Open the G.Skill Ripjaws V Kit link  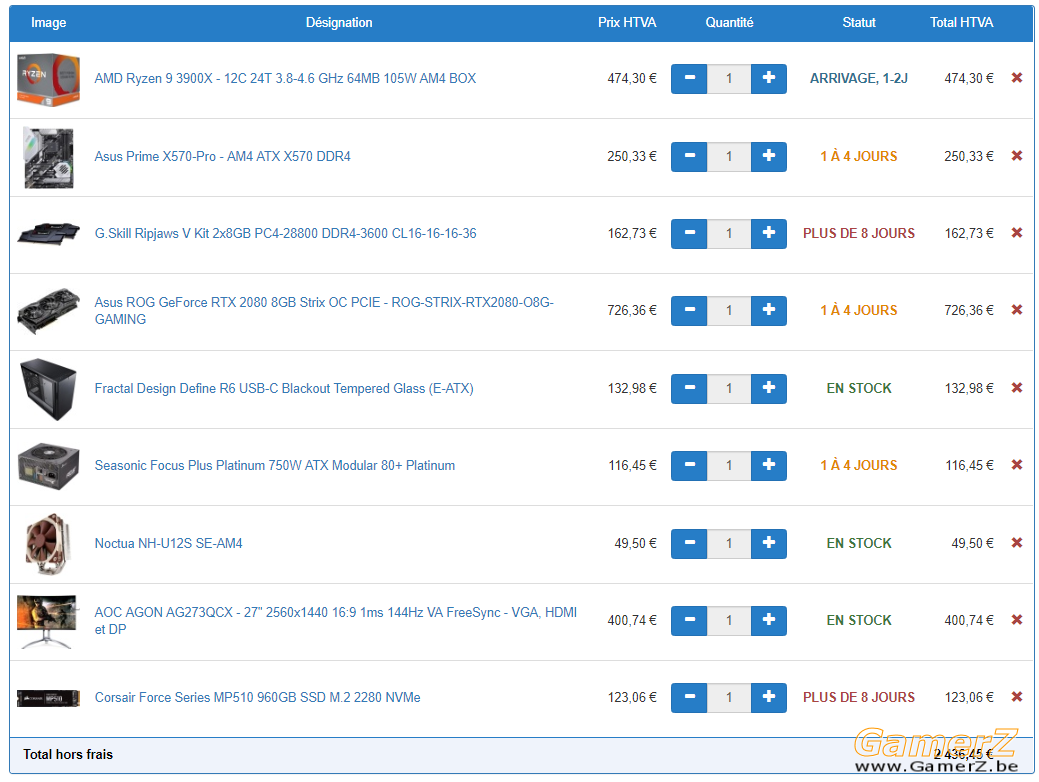[x=286, y=233]
